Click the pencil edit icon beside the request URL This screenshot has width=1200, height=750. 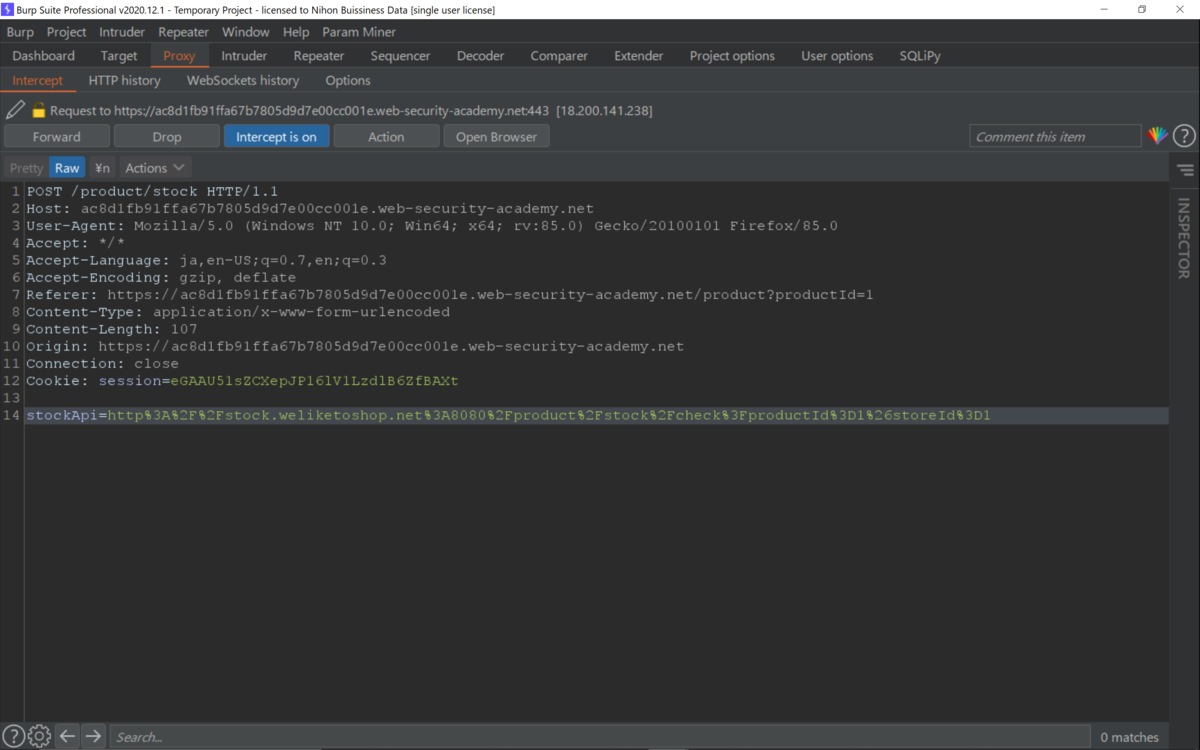tap(15, 110)
